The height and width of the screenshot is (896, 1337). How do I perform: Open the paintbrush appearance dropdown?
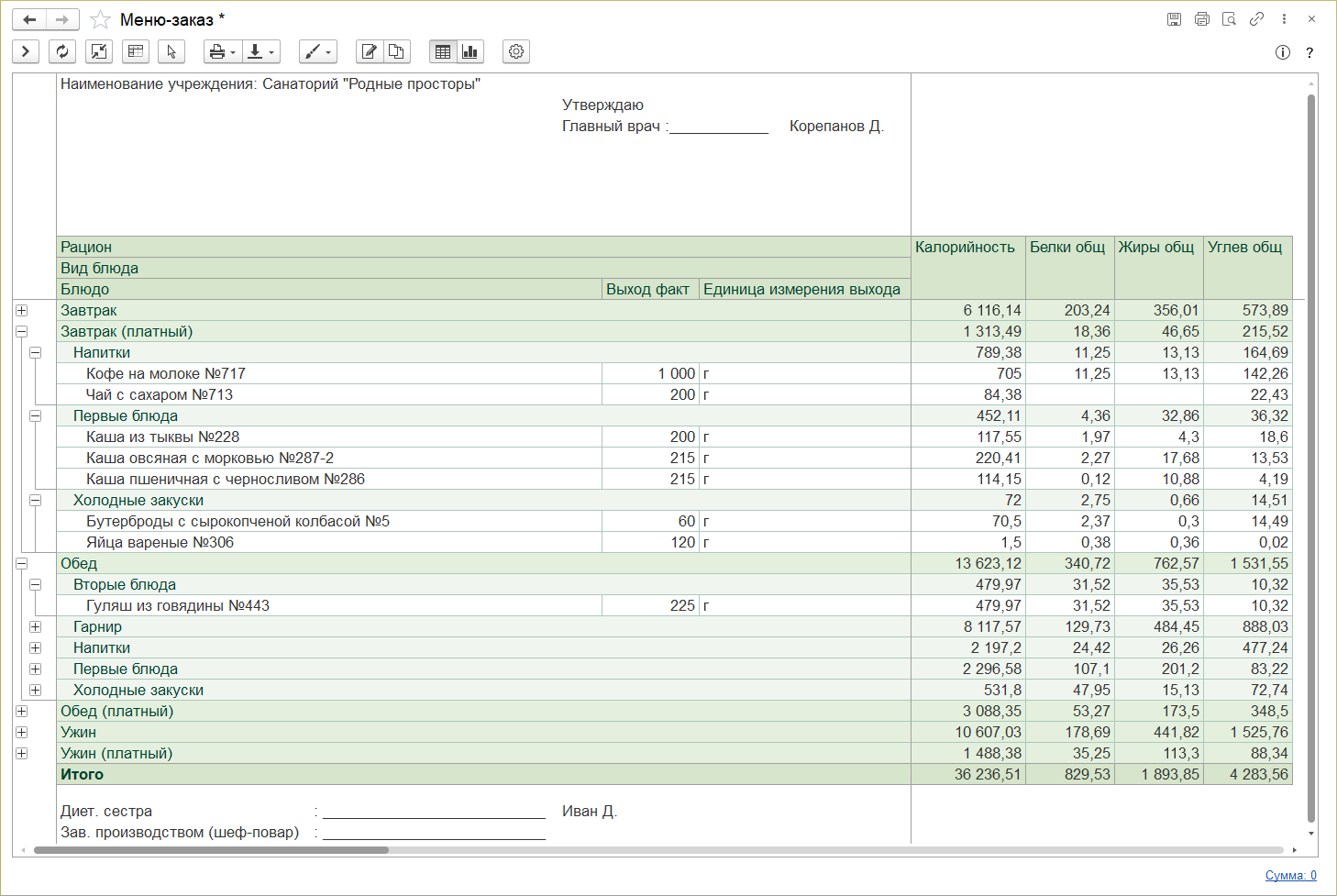pos(317,51)
